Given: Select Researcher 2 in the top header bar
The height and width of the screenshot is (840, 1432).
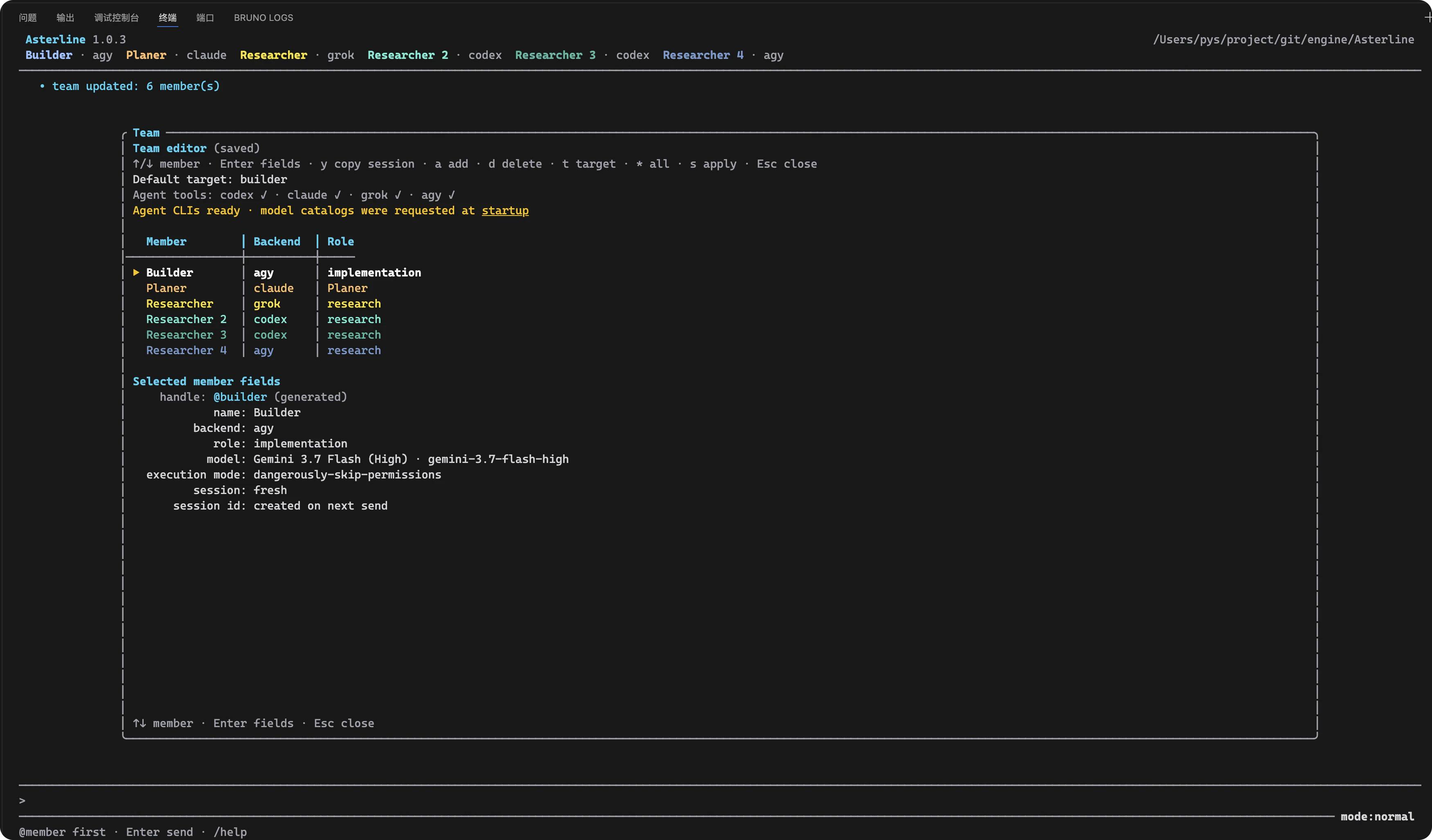Looking at the screenshot, I should 408,55.
